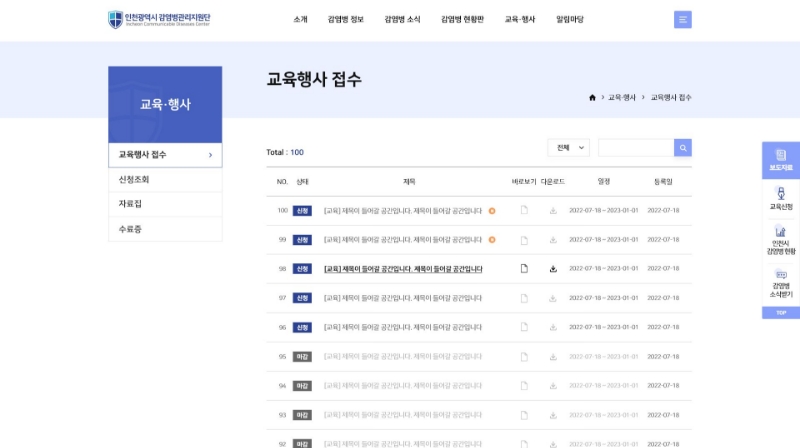Click the Total : 100 count text
Viewport: 800px width, 448px height.
[x=285, y=152]
